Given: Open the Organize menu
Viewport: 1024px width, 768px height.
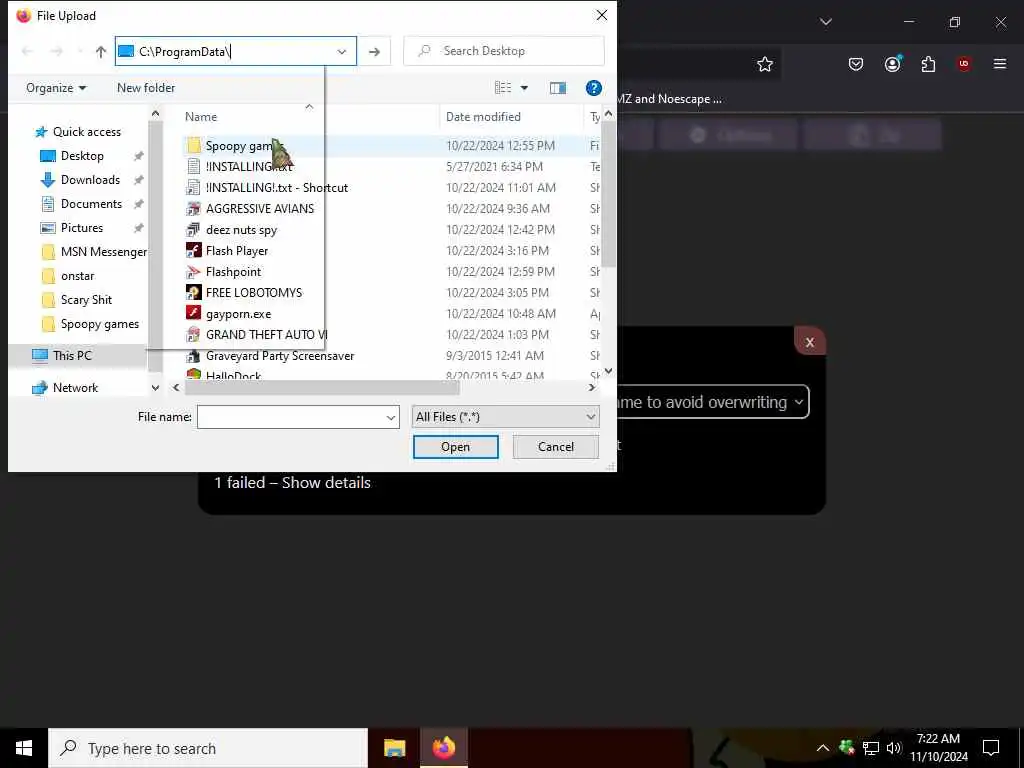Looking at the screenshot, I should (56, 88).
